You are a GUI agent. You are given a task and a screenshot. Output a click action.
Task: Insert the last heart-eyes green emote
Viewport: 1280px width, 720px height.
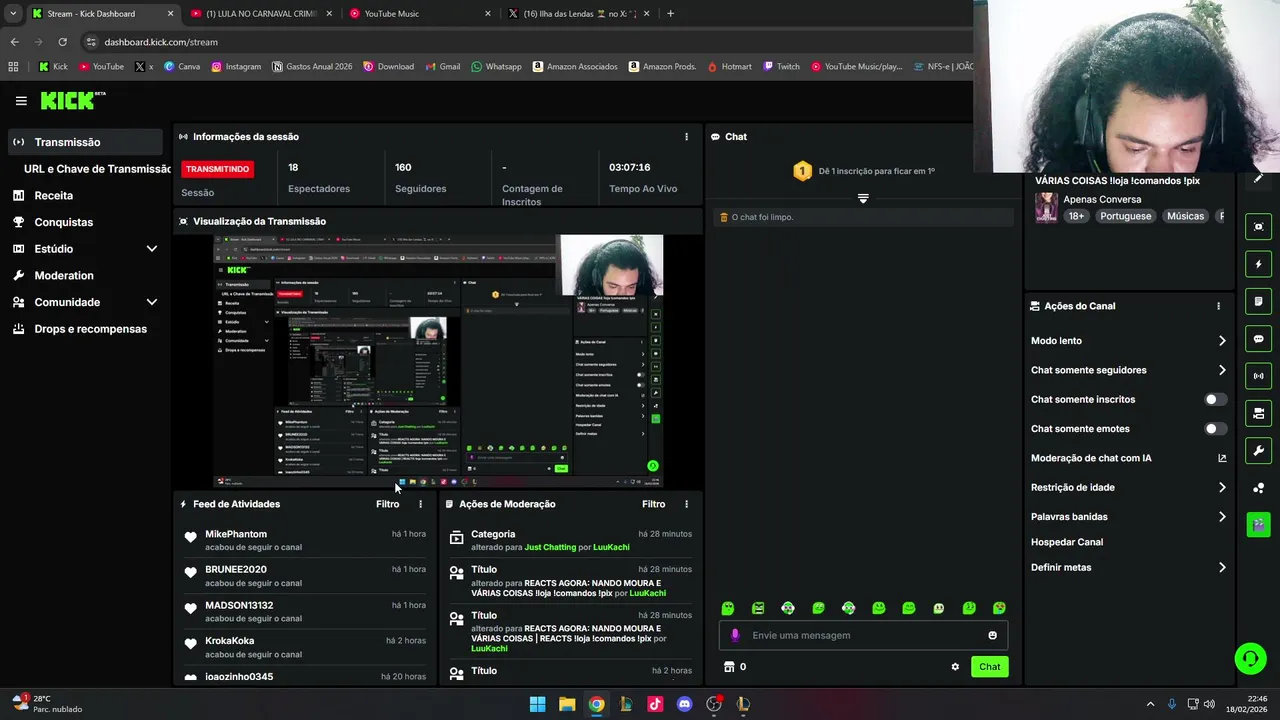999,608
